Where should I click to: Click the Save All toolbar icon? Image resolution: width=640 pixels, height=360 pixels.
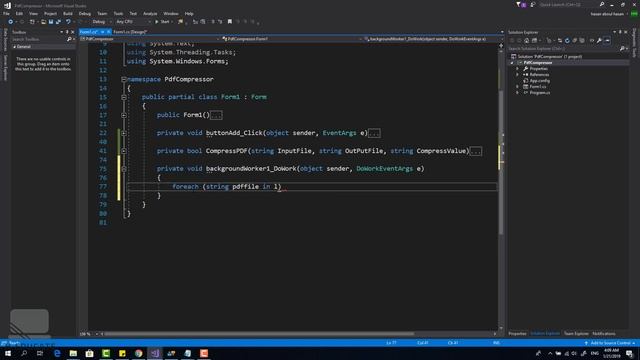pos(58,22)
